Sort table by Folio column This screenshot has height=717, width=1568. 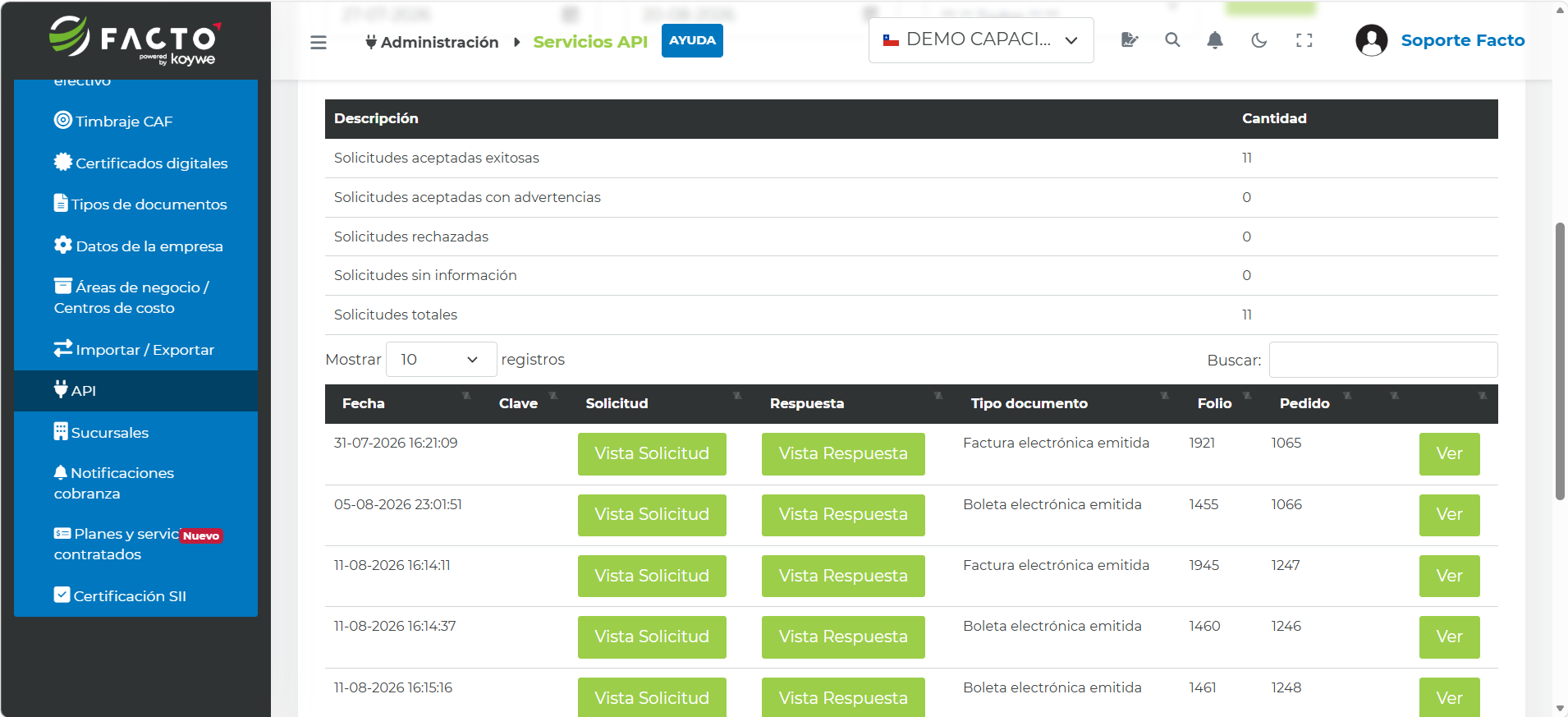point(1222,404)
